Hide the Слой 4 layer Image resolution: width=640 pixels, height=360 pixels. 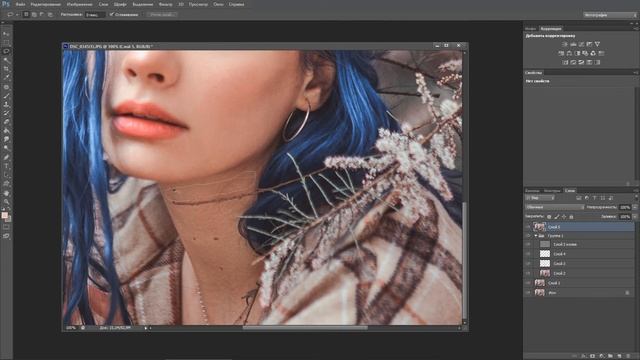pyautogui.click(x=528, y=254)
